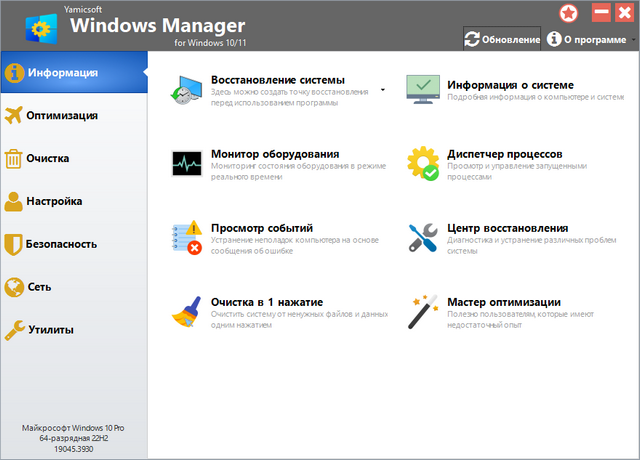Open the Optimization Wizard wand icon
640x460 pixels.
422,312
